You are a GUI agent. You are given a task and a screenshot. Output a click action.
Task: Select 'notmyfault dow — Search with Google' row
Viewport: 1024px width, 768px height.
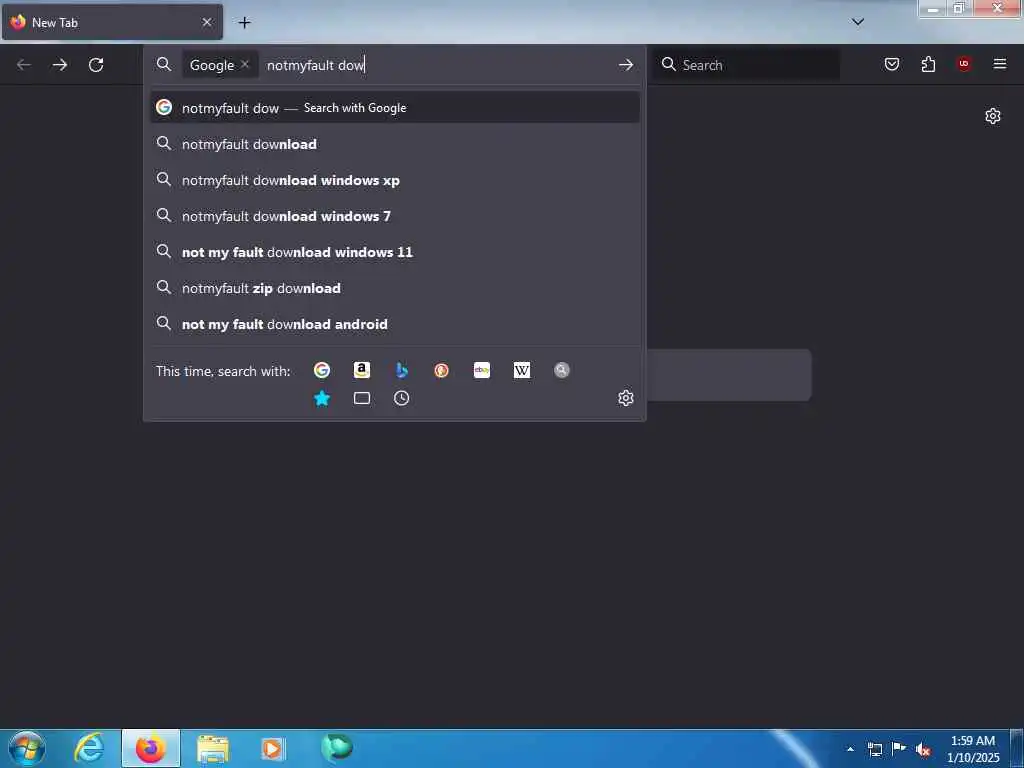[394, 107]
